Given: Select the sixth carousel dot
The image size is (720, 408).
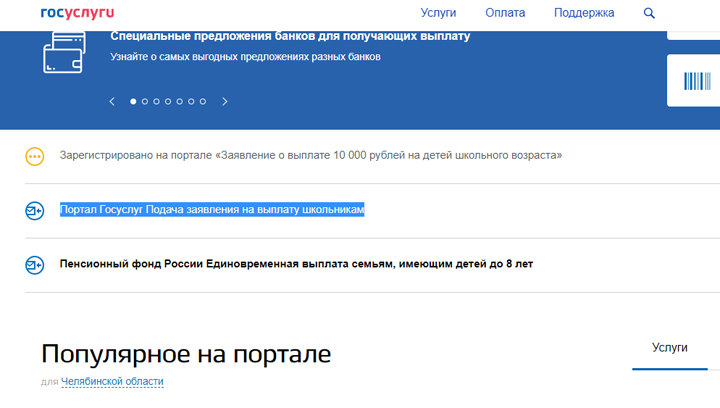Looking at the screenshot, I should pyautogui.click(x=191, y=101).
